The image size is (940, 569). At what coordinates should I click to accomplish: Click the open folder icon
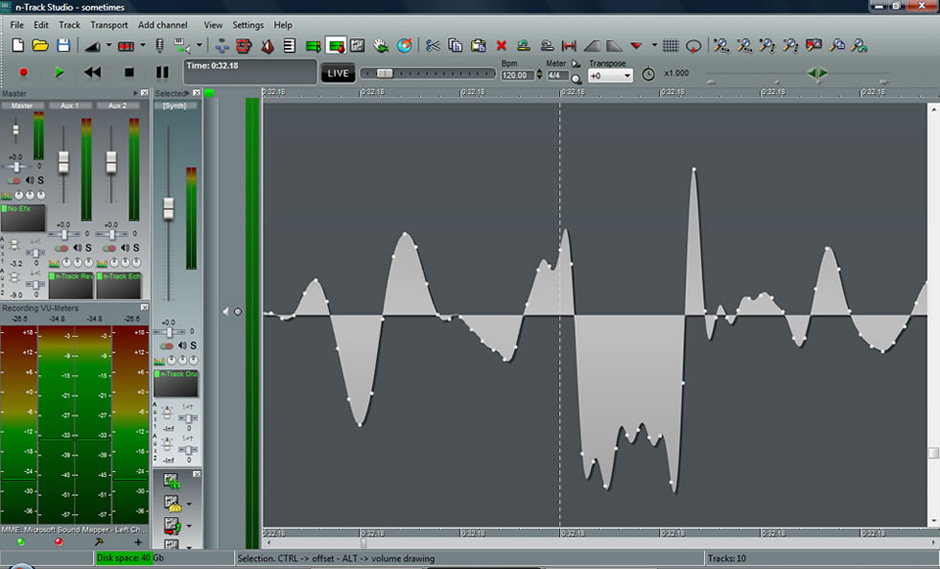pos(41,45)
